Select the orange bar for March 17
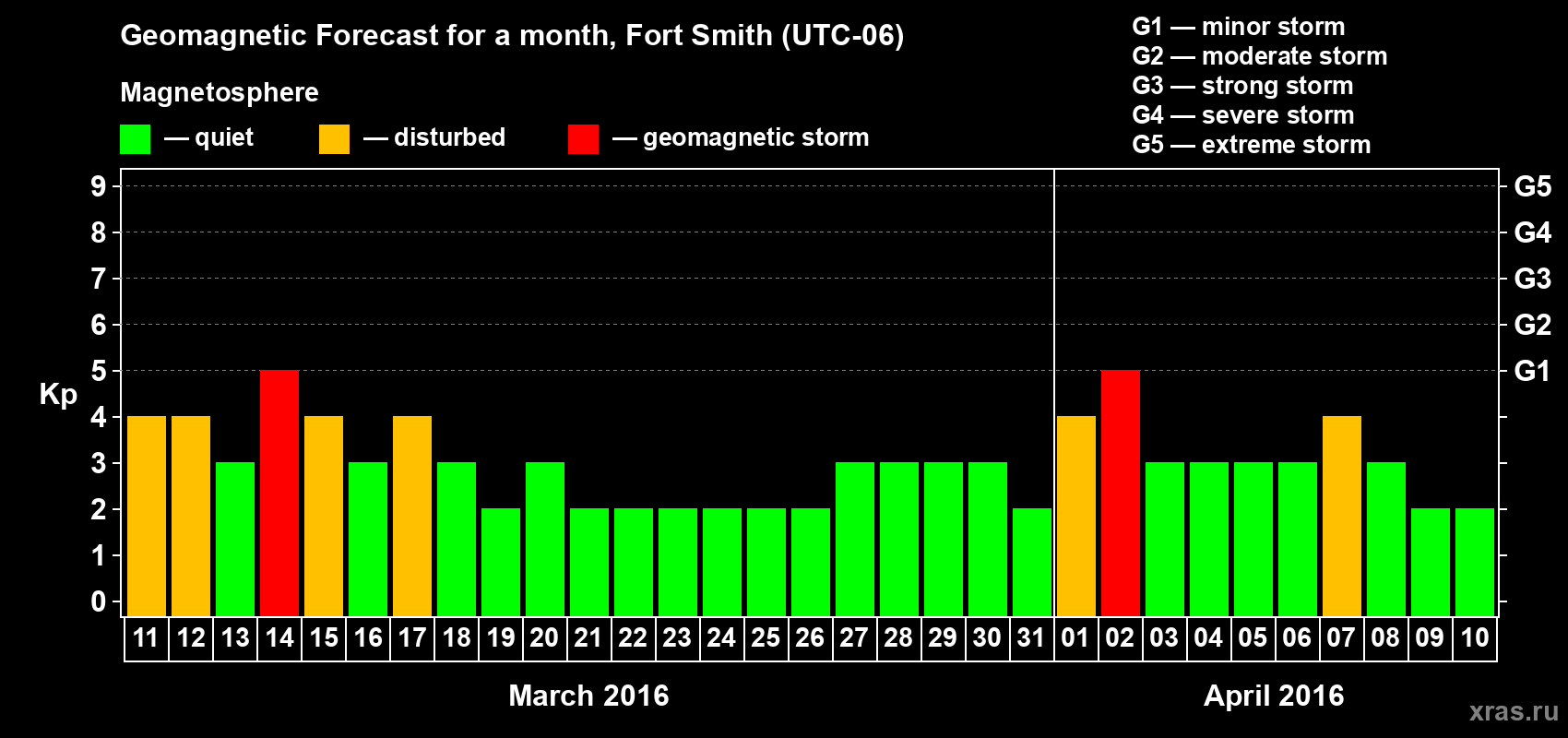The height and width of the screenshot is (738, 1568). coord(412,516)
